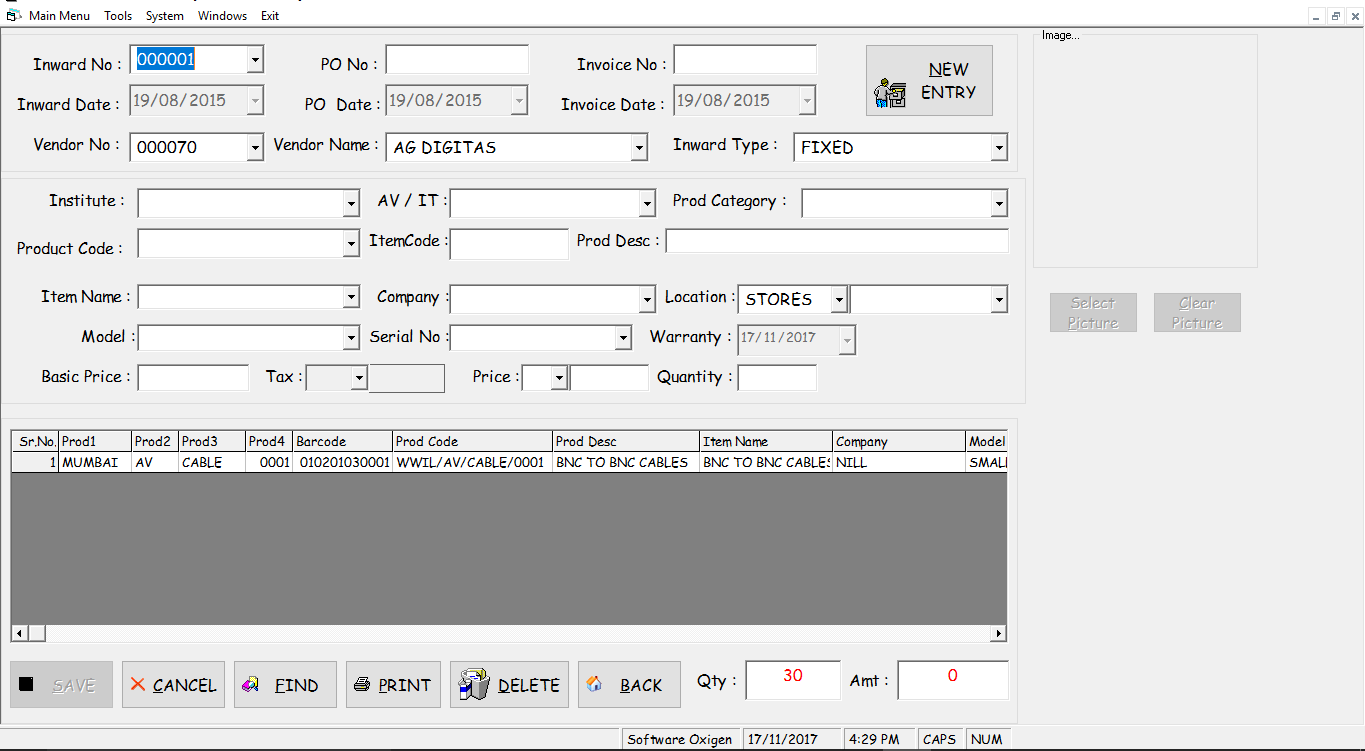Viewport: 1365px width, 751px height.
Task: Click the black square Save icon
Action: point(27,684)
